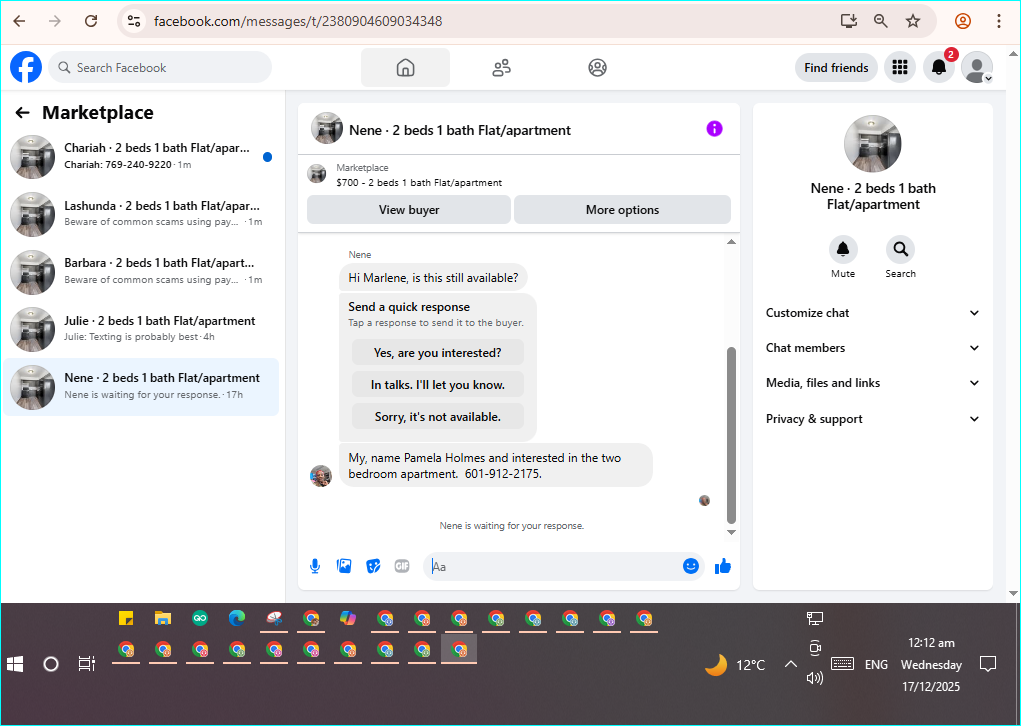Expand the Privacy & support section
The width and height of the screenshot is (1021, 726).
(x=873, y=419)
